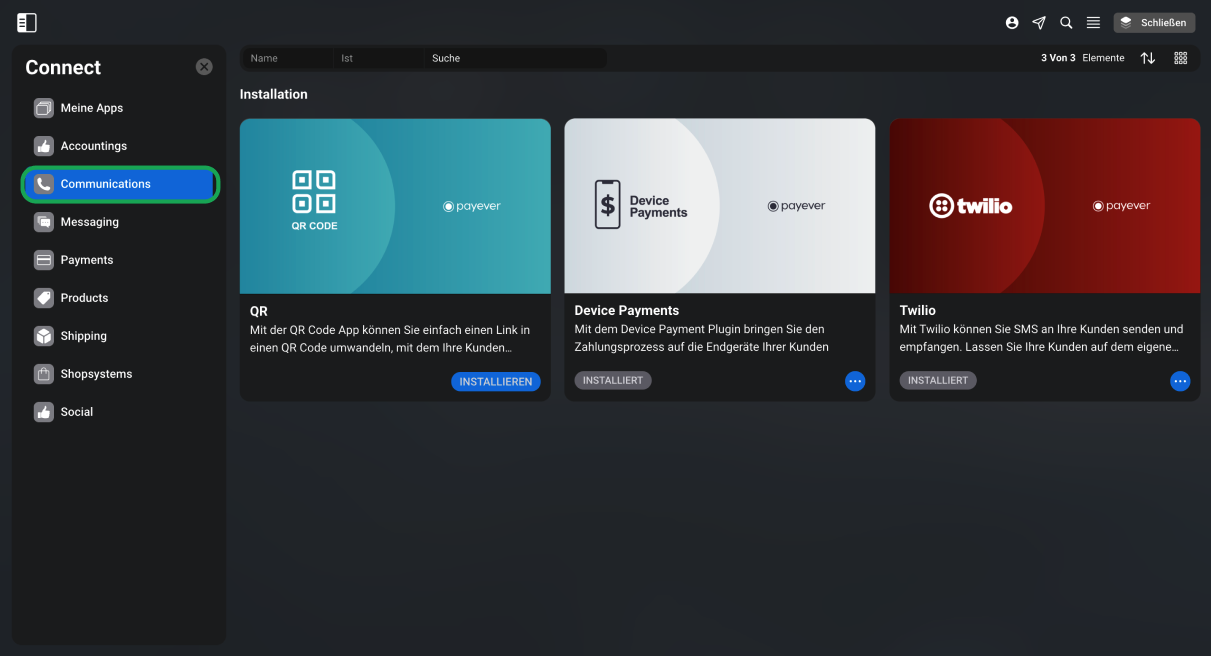Click the Installation section heading

(274, 94)
